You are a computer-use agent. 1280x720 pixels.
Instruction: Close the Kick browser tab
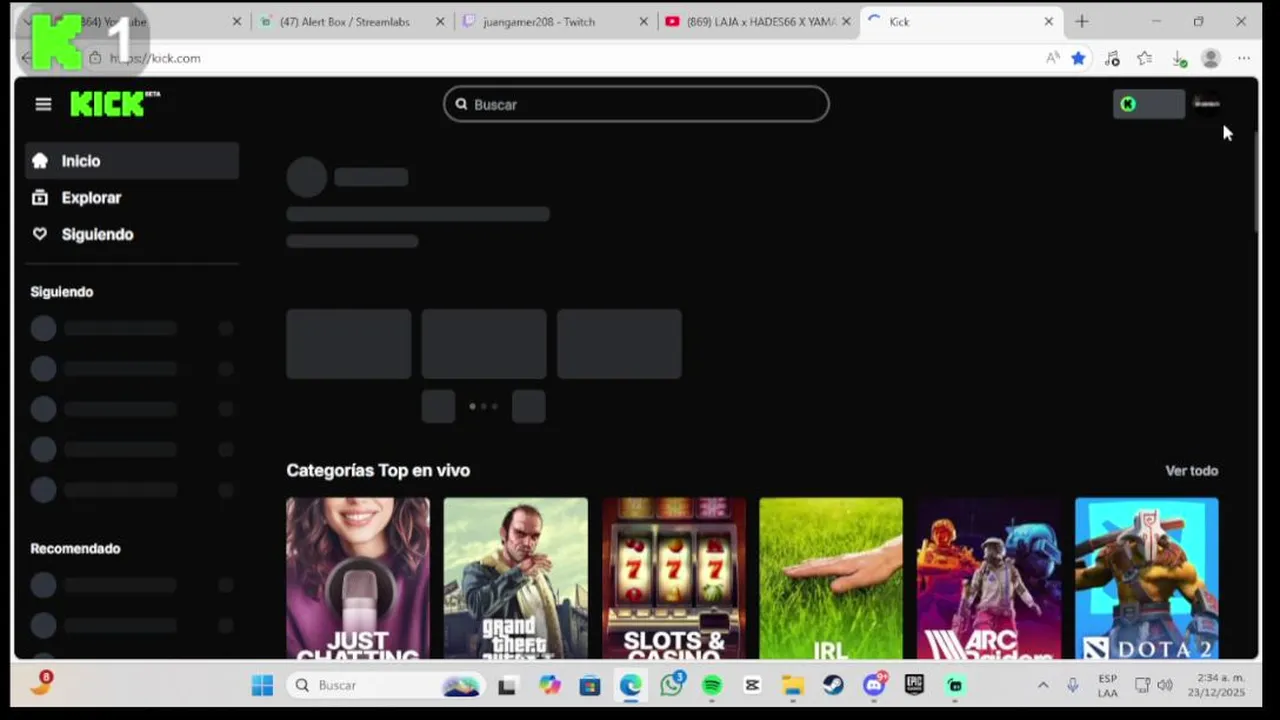tap(1048, 22)
